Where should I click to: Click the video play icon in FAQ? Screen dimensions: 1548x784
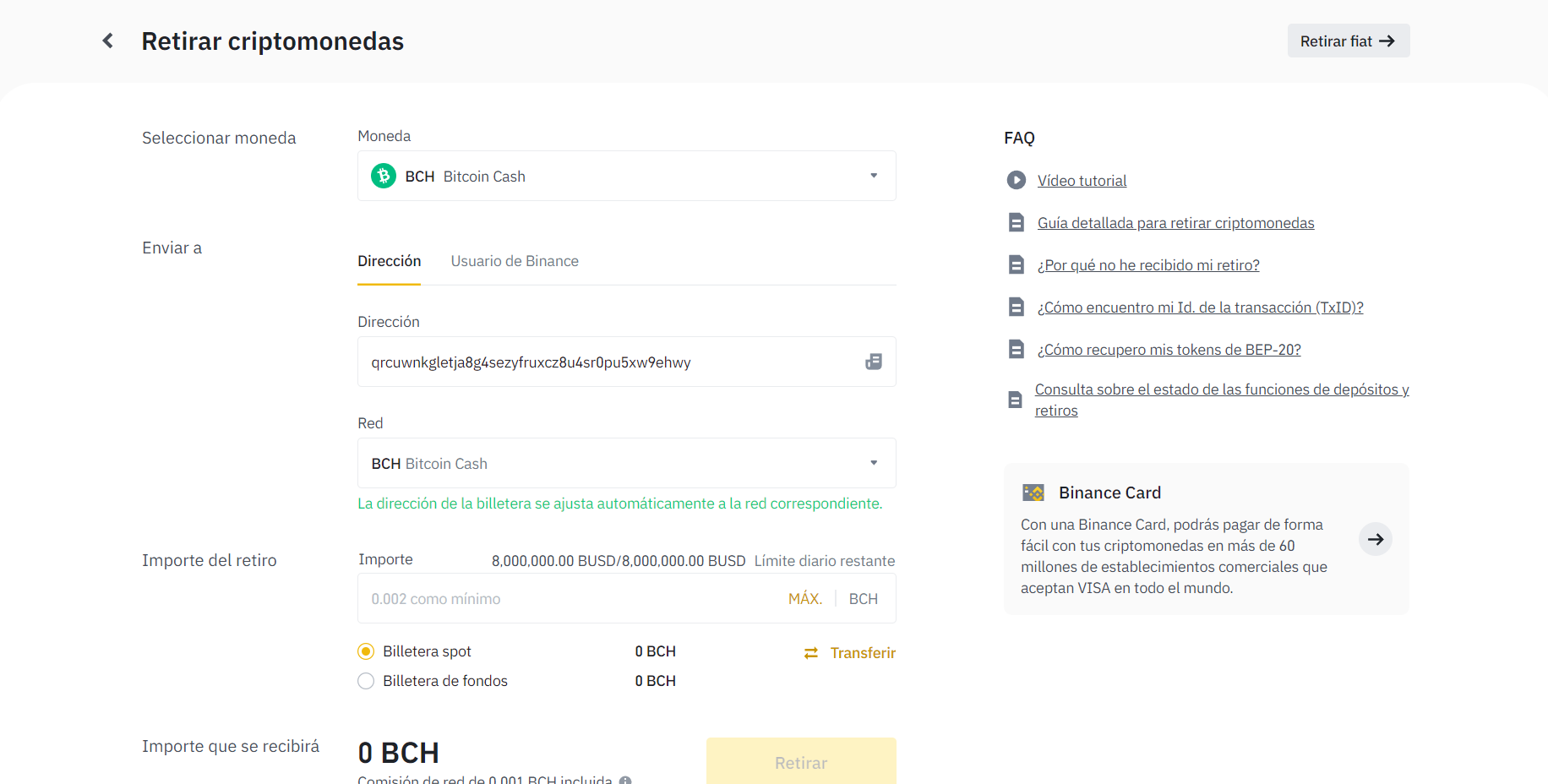[1017, 180]
